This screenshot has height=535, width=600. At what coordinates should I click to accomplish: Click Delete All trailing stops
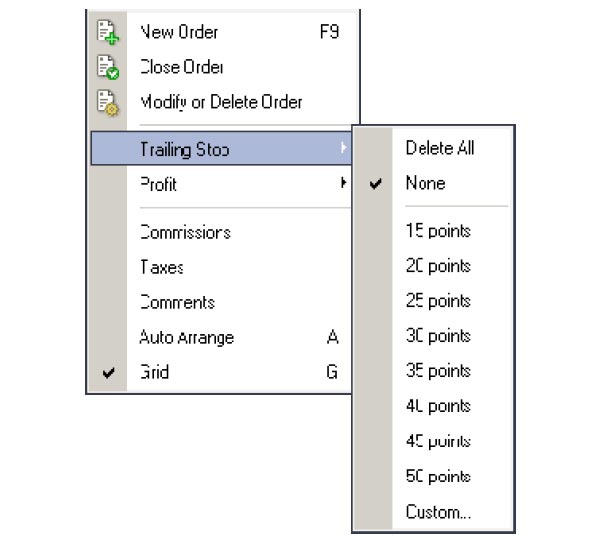[440, 148]
